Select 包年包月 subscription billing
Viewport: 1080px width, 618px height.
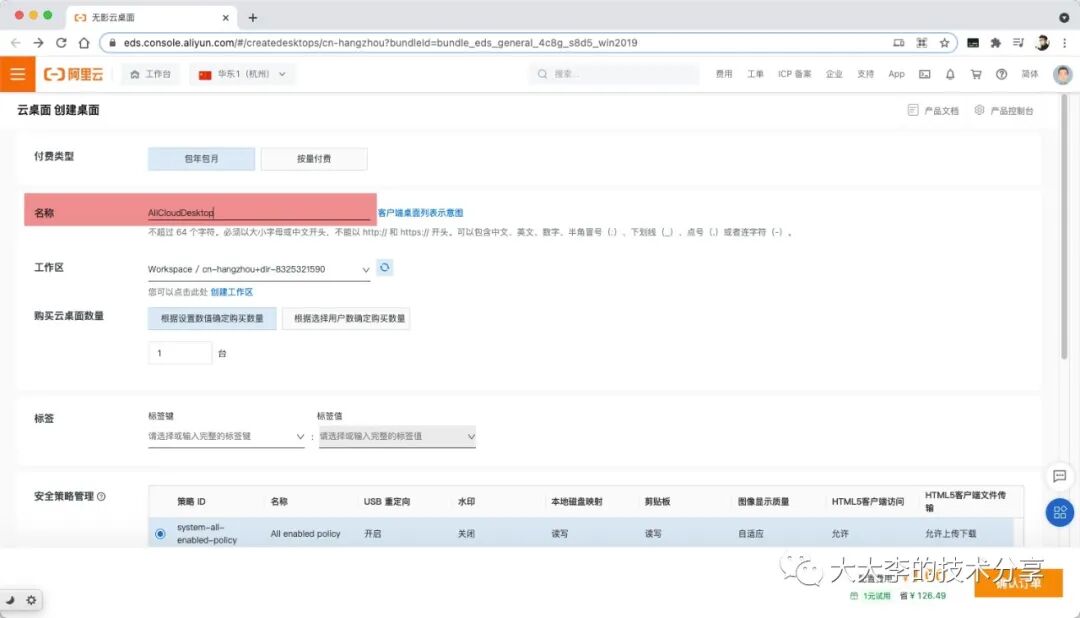[x=201, y=158]
